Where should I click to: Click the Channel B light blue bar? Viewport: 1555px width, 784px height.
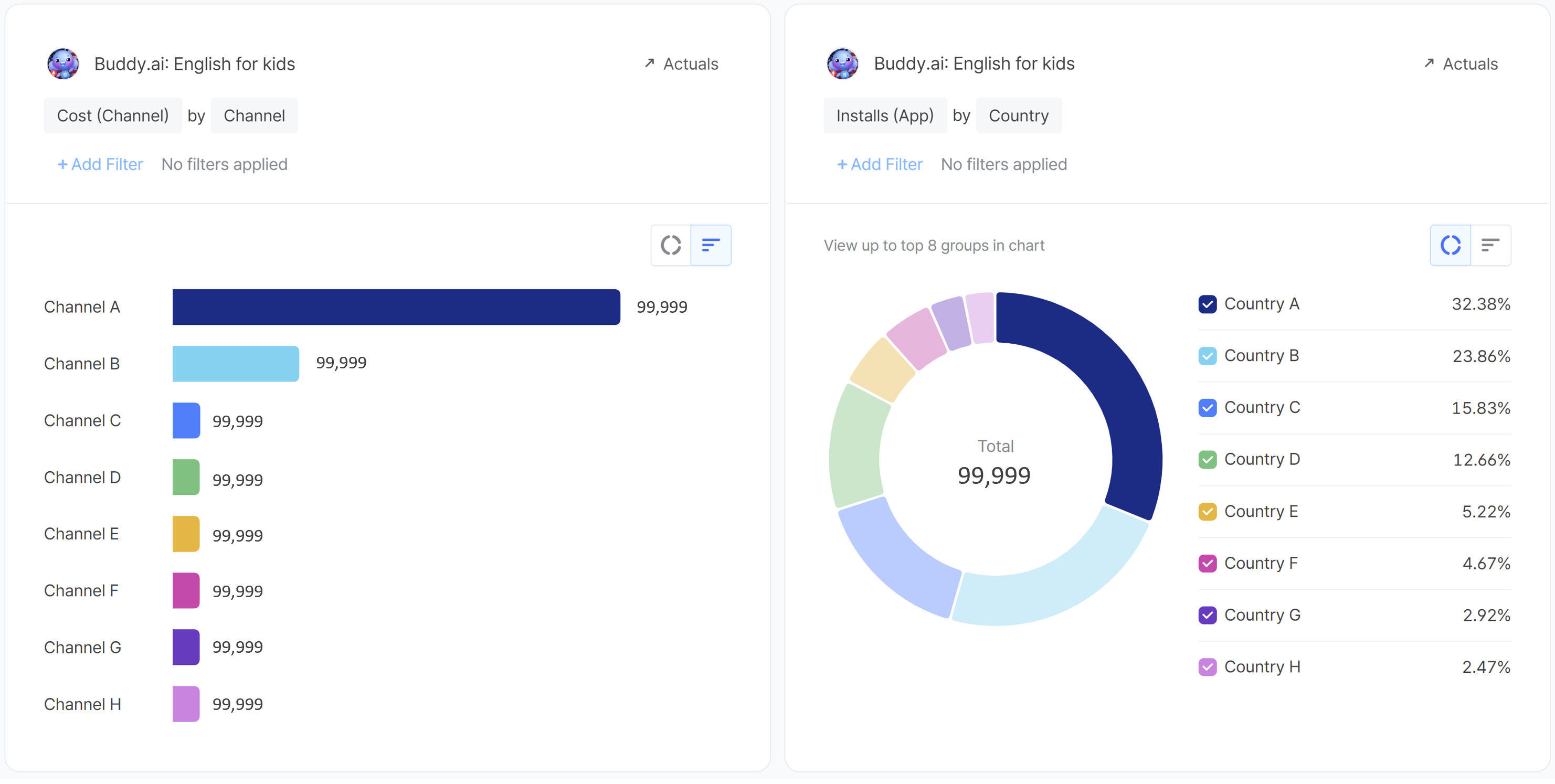click(x=236, y=364)
